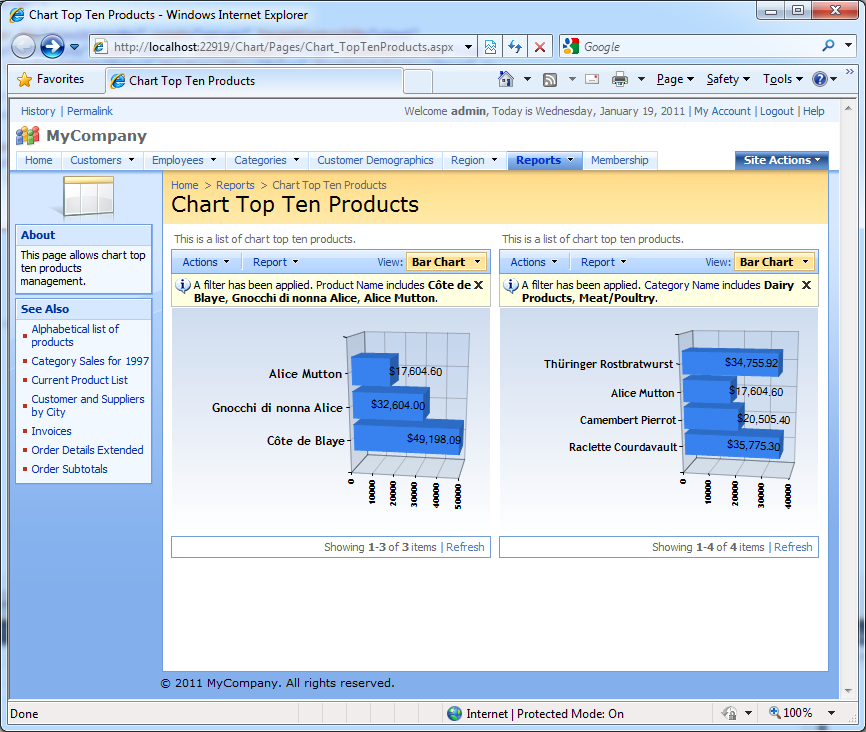Image resolution: width=866 pixels, height=732 pixels.
Task: Open Customer Demographics menu item
Action: tap(375, 160)
